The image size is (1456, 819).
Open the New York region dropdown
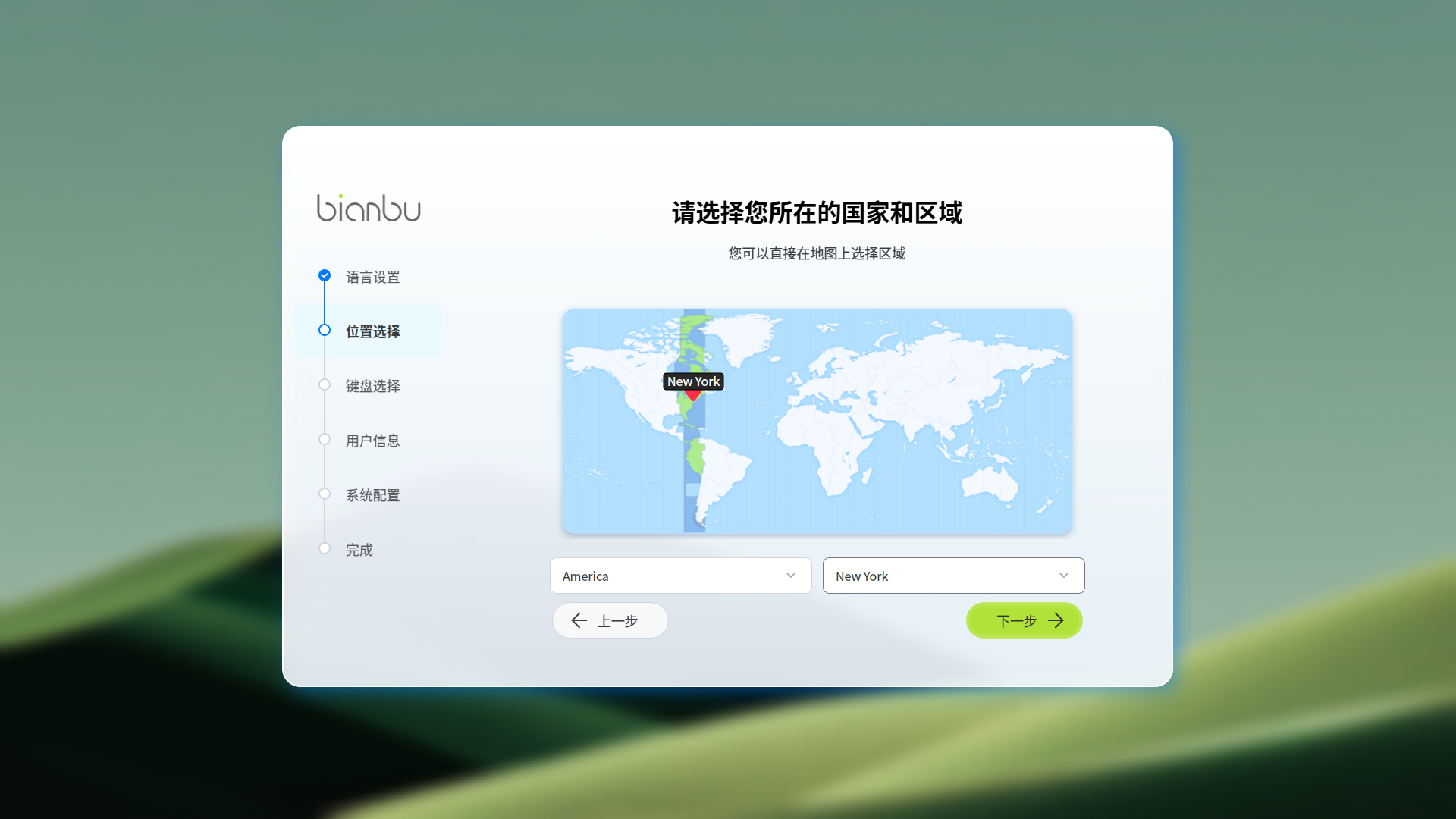click(x=953, y=576)
